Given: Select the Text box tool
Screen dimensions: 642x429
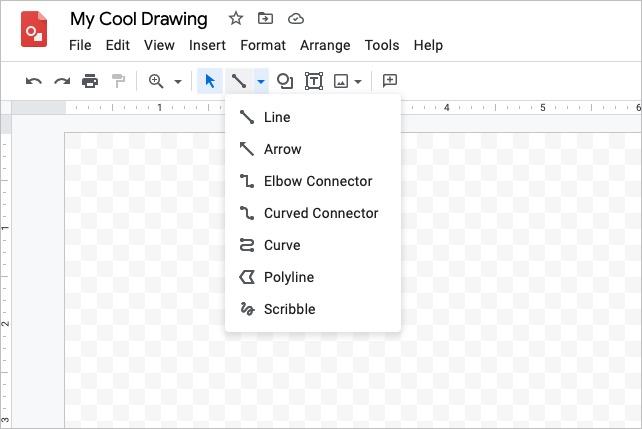Looking at the screenshot, I should click(x=314, y=81).
